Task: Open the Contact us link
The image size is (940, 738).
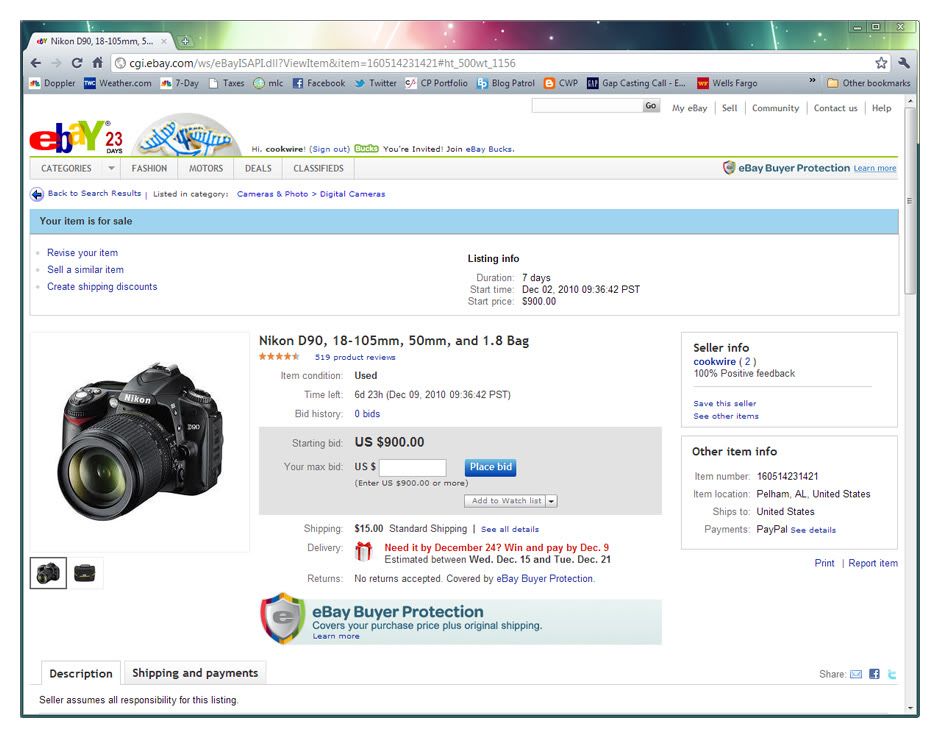Action: click(x=836, y=109)
